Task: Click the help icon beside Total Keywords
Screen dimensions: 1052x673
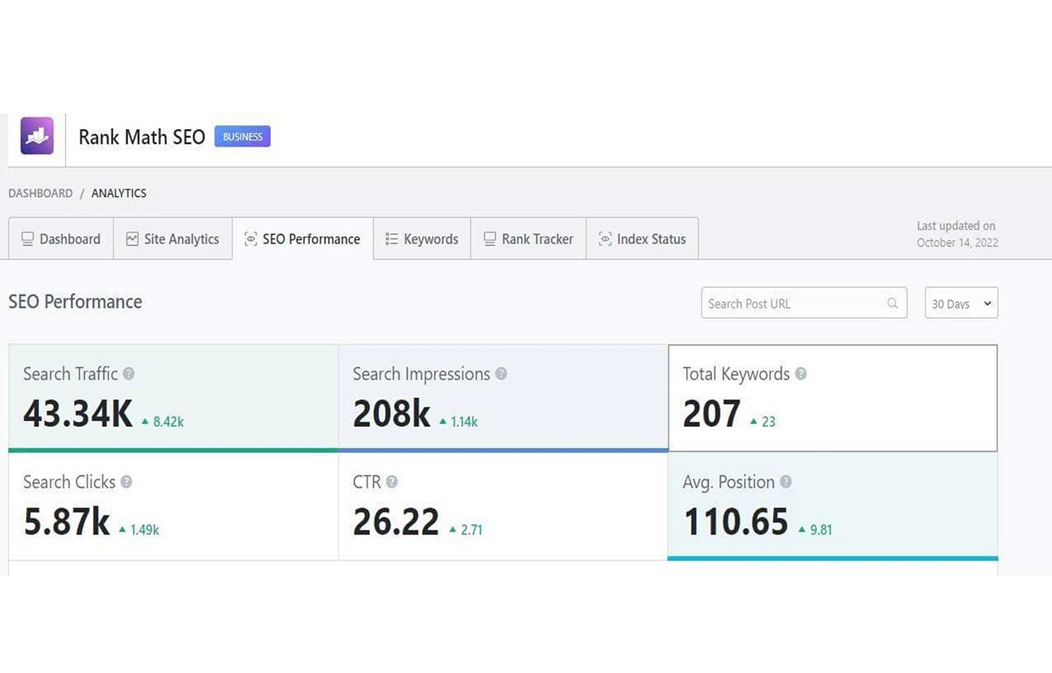Action: pos(801,374)
